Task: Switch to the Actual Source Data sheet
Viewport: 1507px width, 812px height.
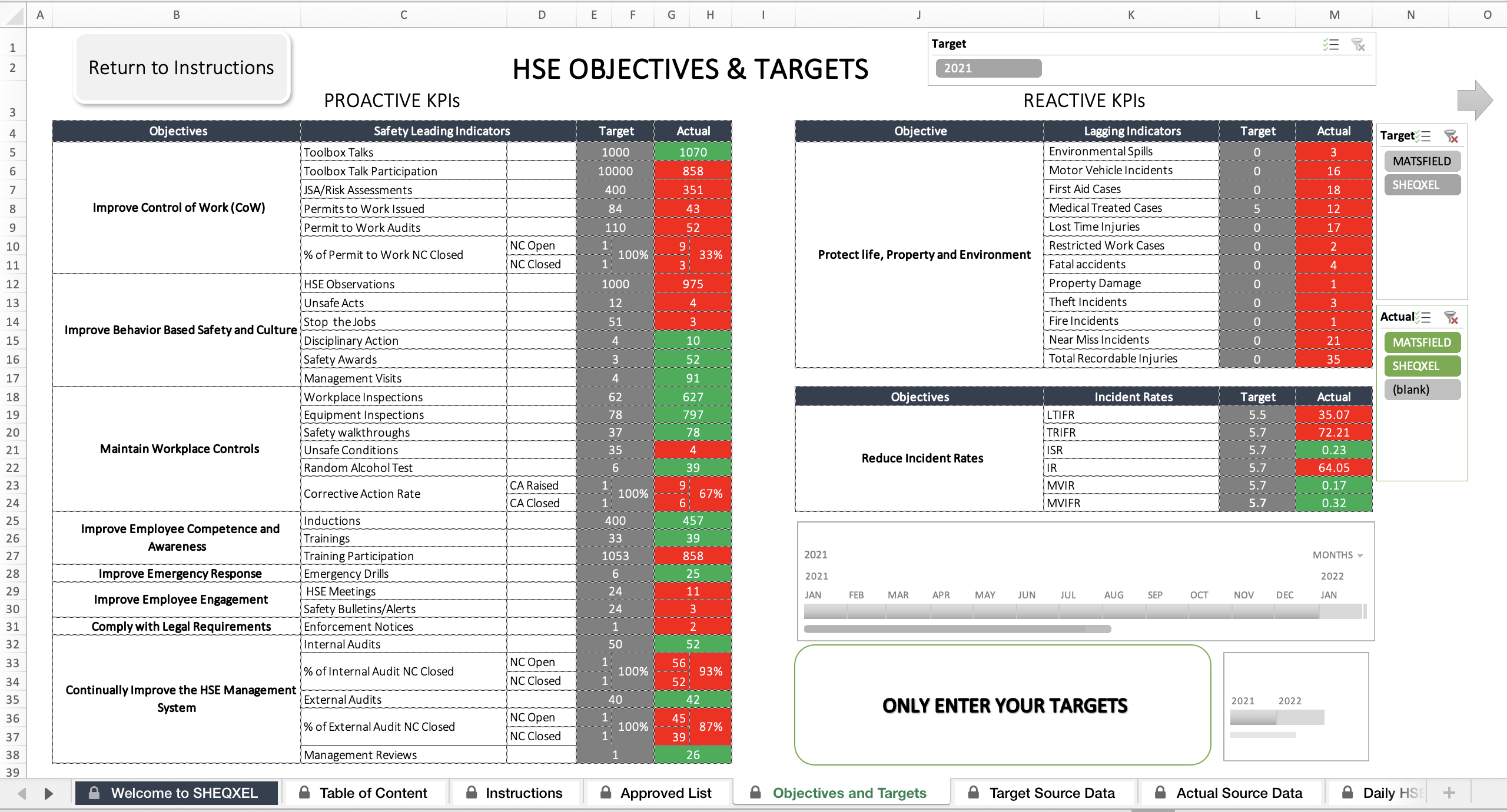Action: [1230, 793]
